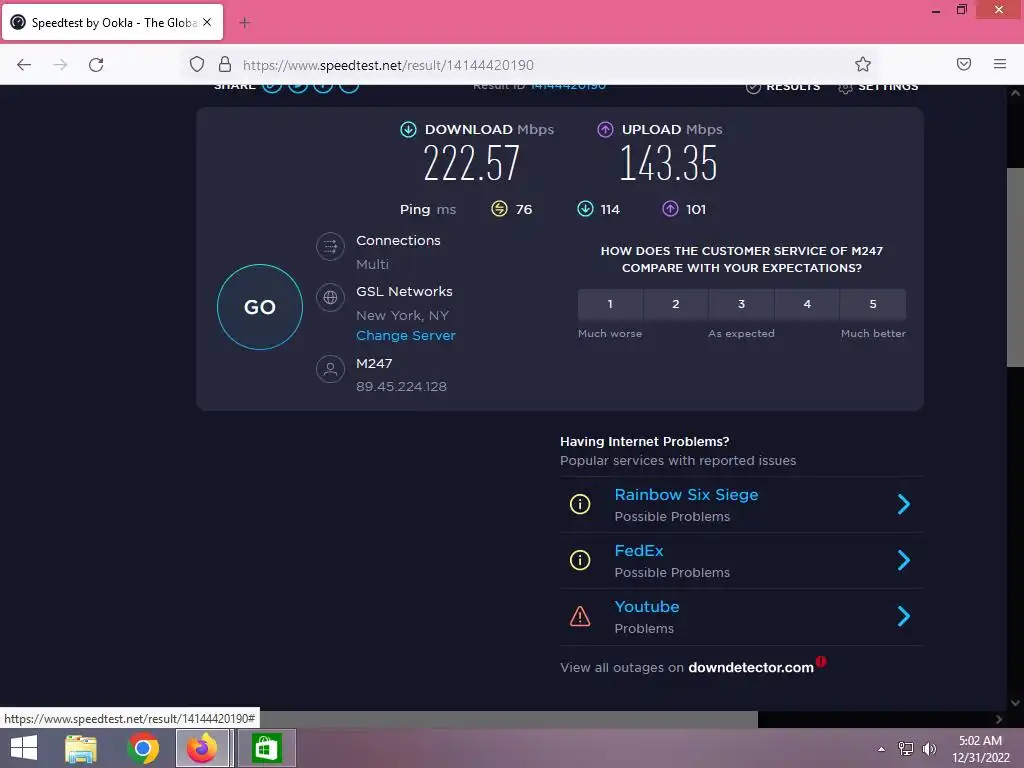The height and width of the screenshot is (768, 1024).
Task: Click the upload arrow icon beside UPLOAD
Action: point(605,129)
